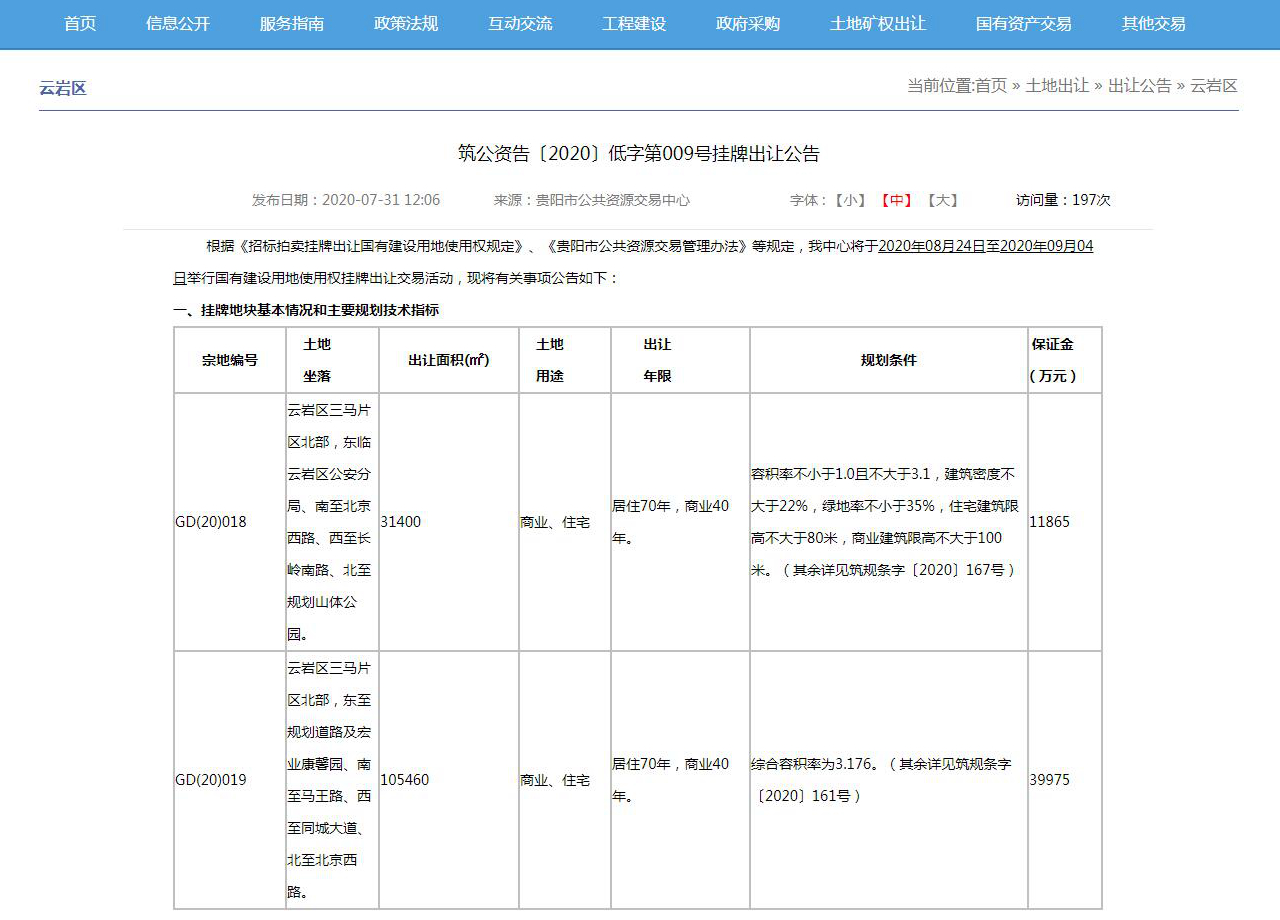Open the announcement title 筑公资告〔2020〕低字第009号

click(640, 155)
